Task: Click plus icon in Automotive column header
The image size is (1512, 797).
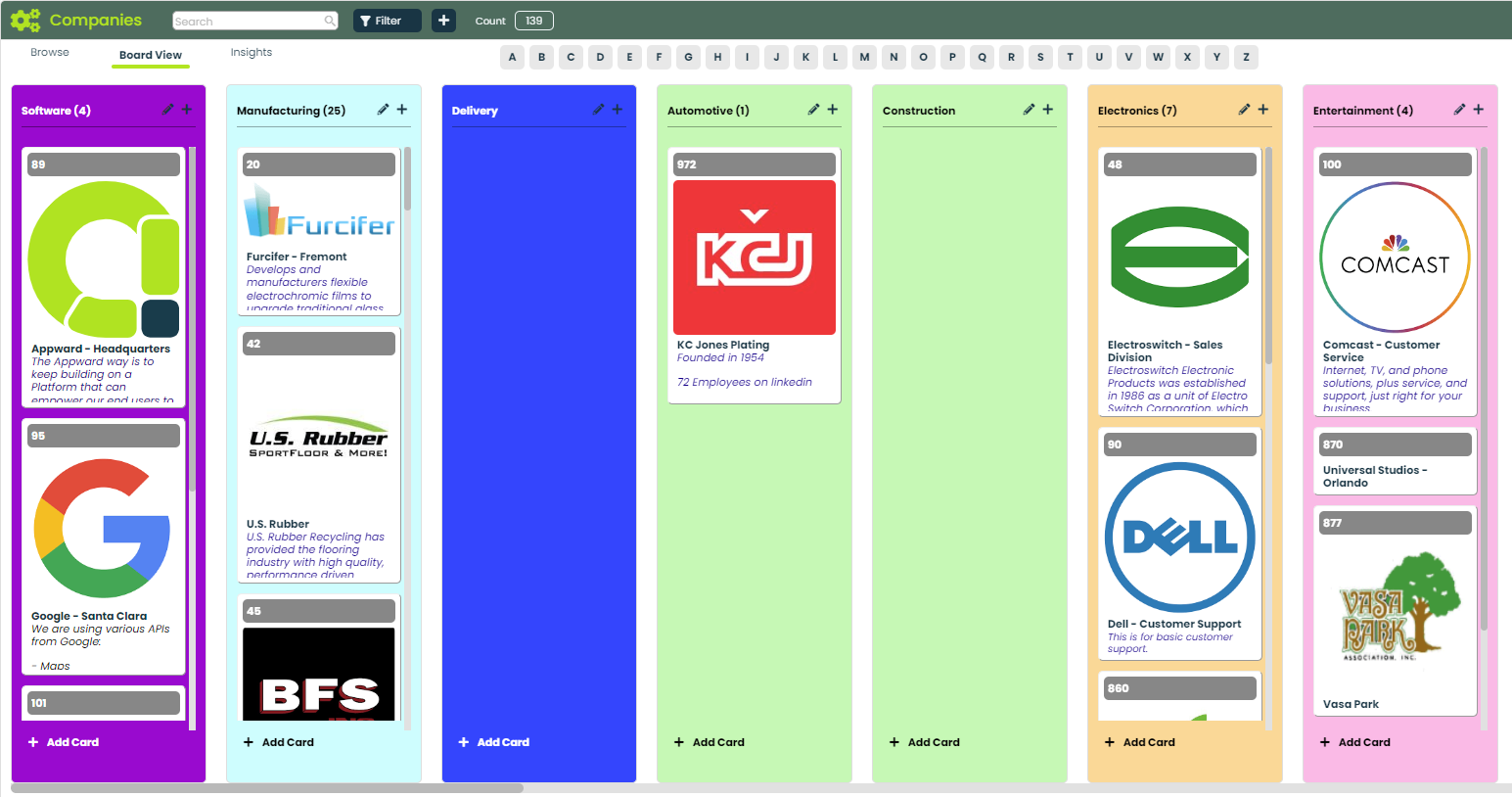Action: point(833,110)
